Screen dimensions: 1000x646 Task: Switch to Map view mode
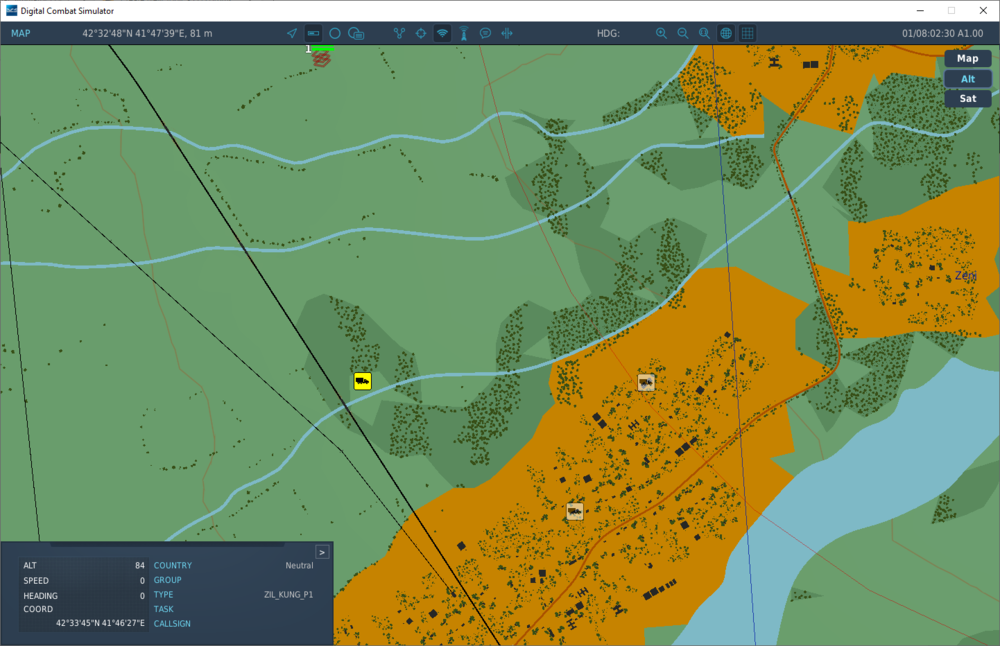pyautogui.click(x=967, y=59)
